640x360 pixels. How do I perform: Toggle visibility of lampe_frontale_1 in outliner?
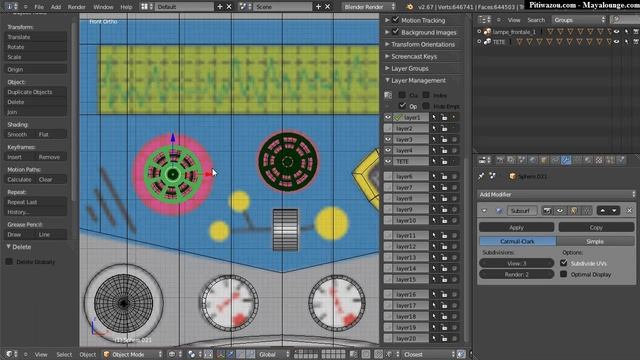(617, 31)
